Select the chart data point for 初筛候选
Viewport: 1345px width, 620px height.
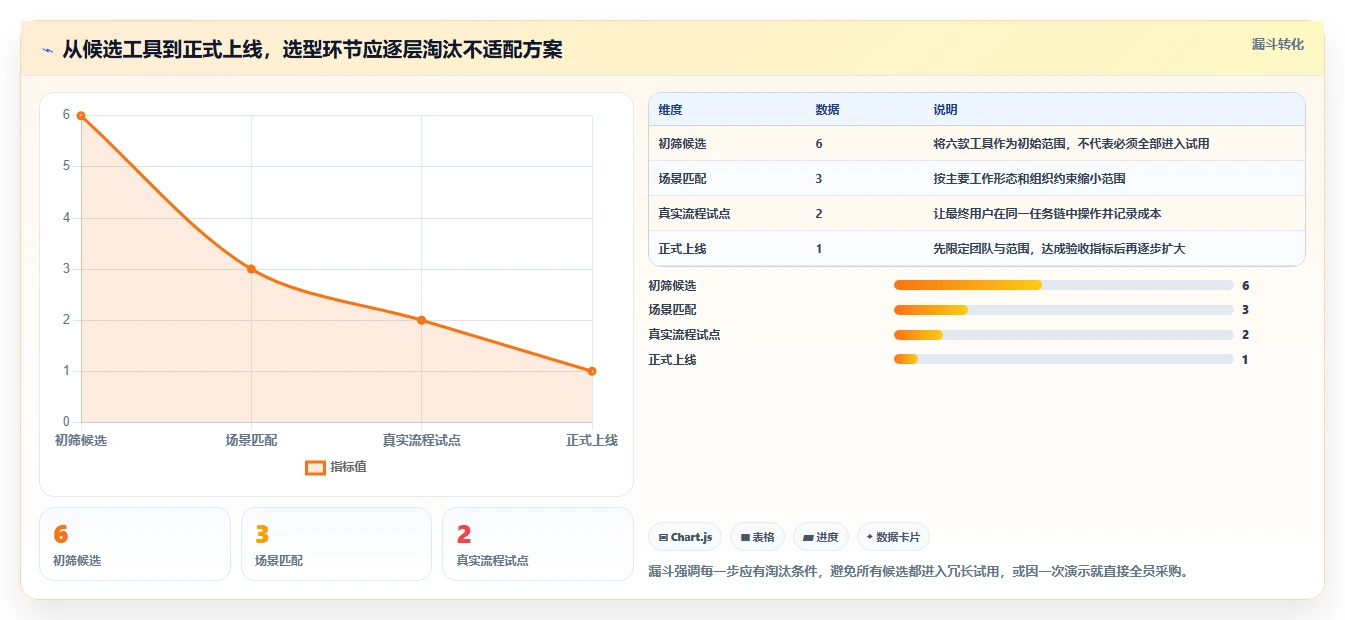(81, 116)
